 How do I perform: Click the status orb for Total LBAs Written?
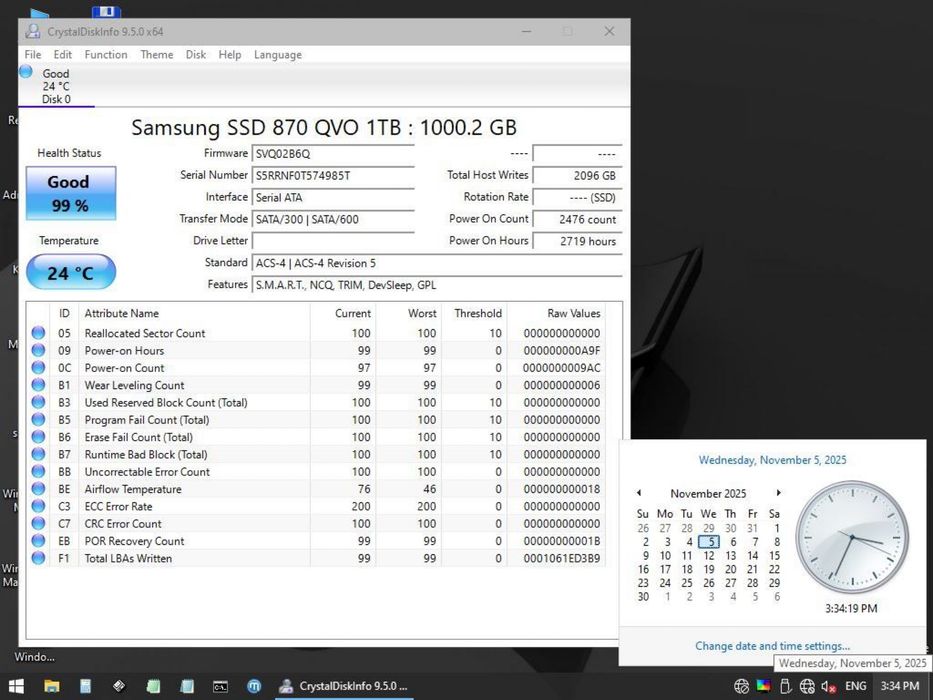tap(38, 558)
